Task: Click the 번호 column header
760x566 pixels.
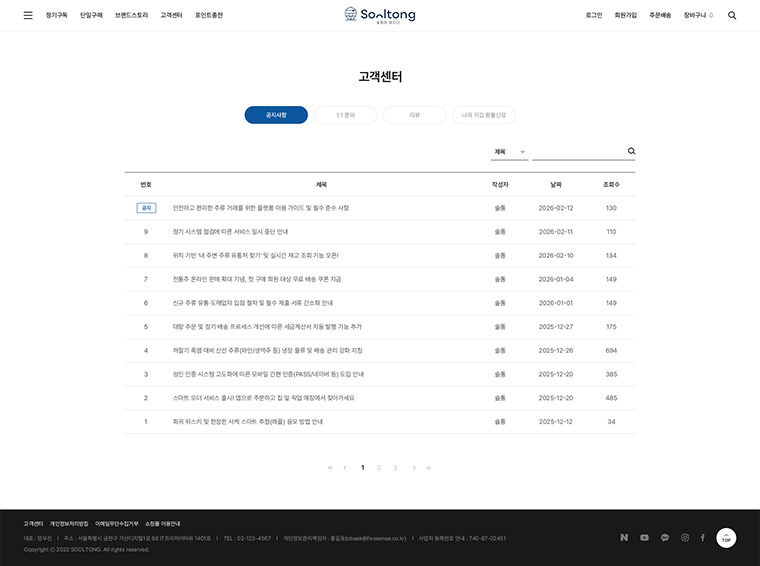Action: pos(146,185)
